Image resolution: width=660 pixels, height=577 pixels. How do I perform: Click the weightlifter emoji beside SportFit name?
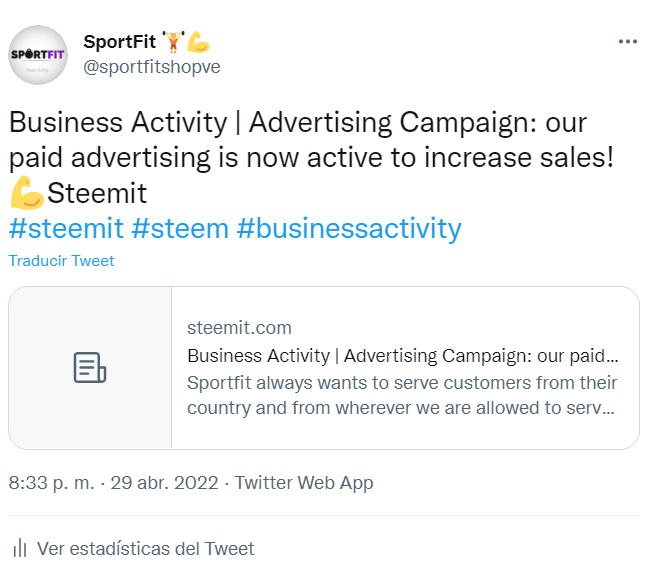pyautogui.click(x=173, y=42)
